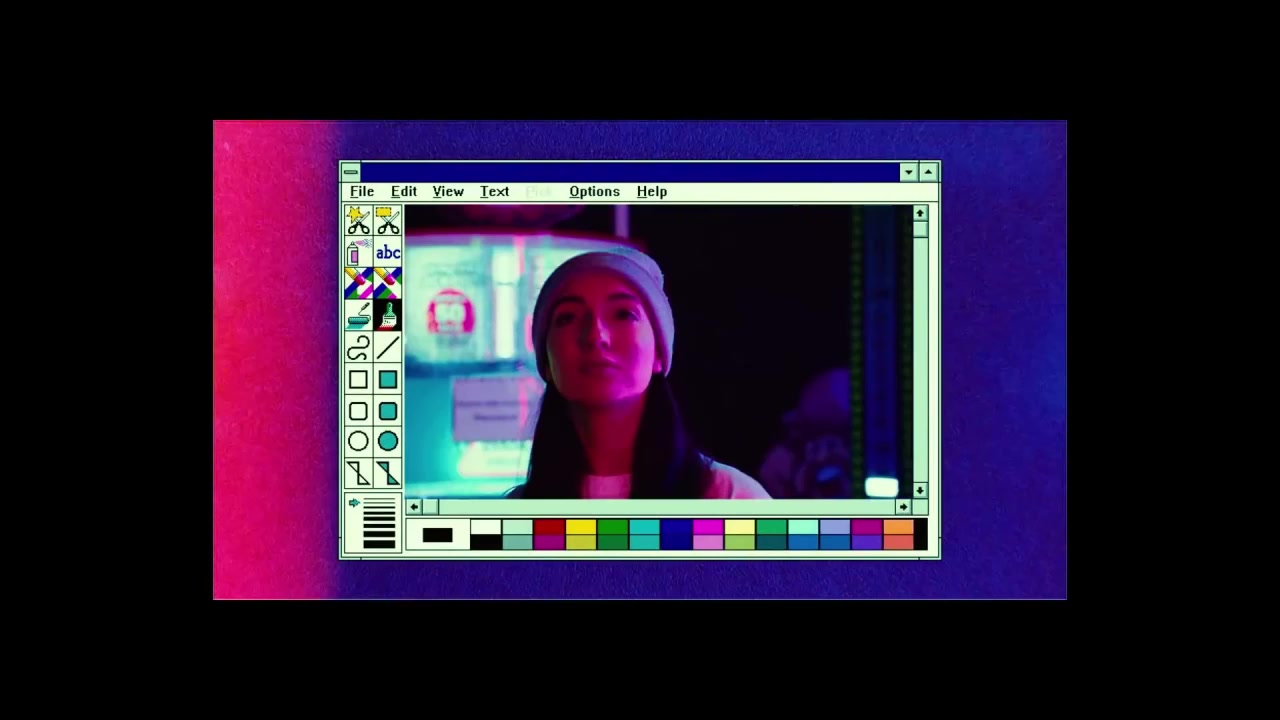This screenshot has width=1280, height=720.
Task: Choose the Airbrush spray can tool
Action: (358, 253)
